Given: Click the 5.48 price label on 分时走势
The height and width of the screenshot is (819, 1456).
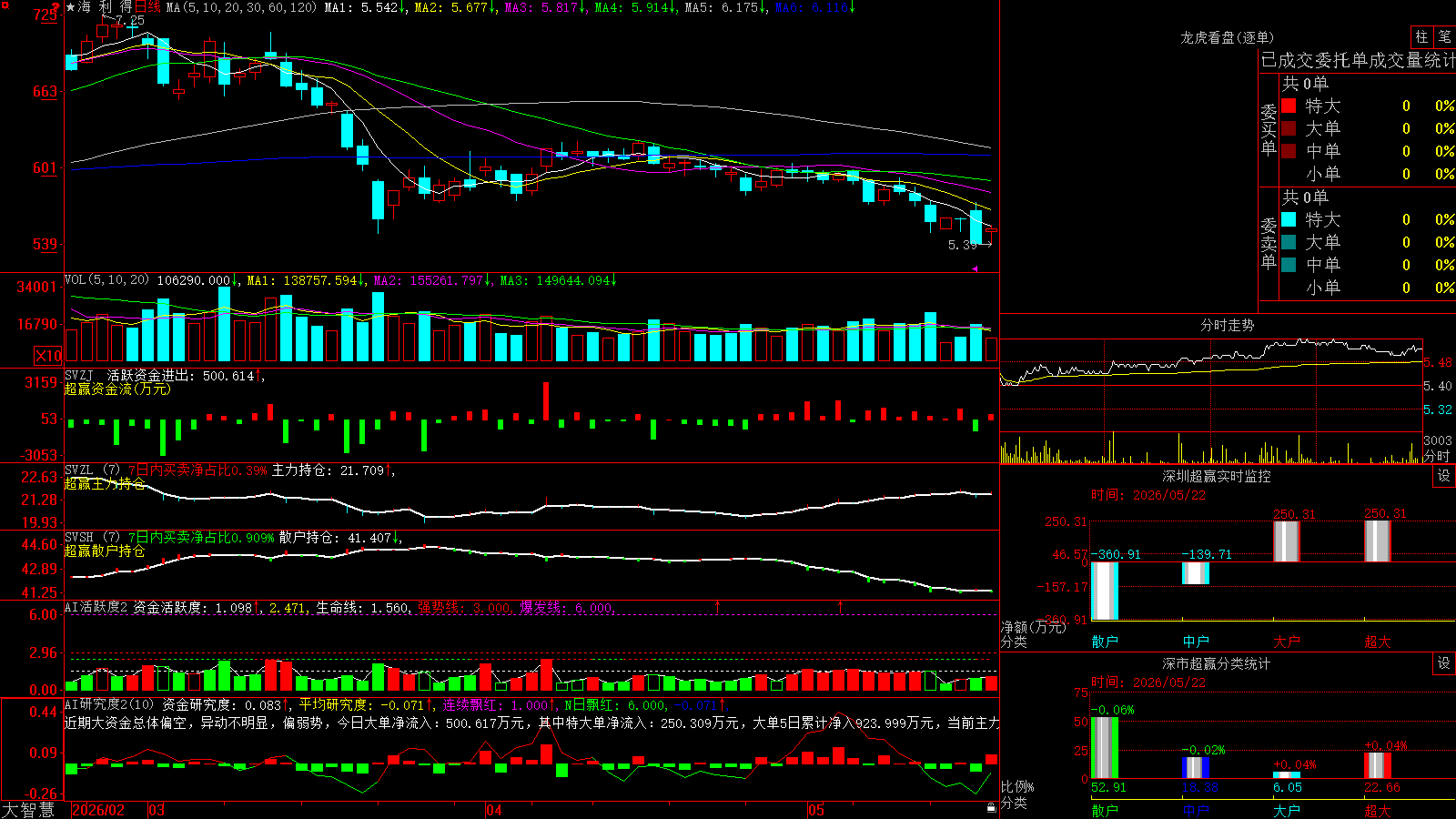Looking at the screenshot, I should (1438, 362).
